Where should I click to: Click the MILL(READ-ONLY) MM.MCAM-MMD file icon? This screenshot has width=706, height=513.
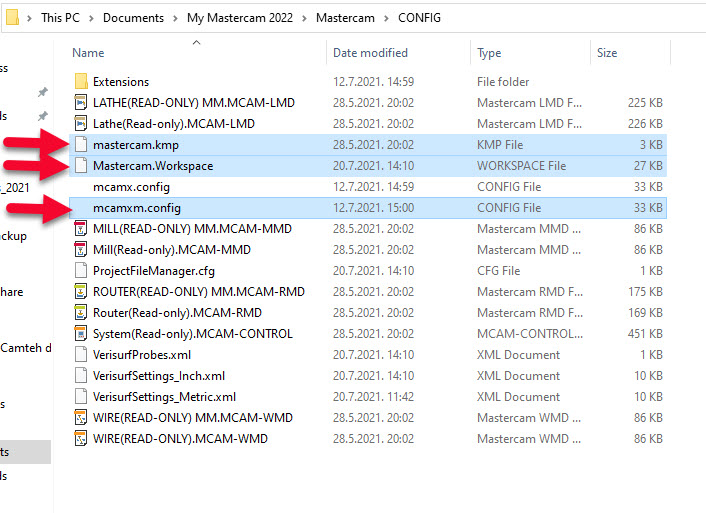point(81,229)
